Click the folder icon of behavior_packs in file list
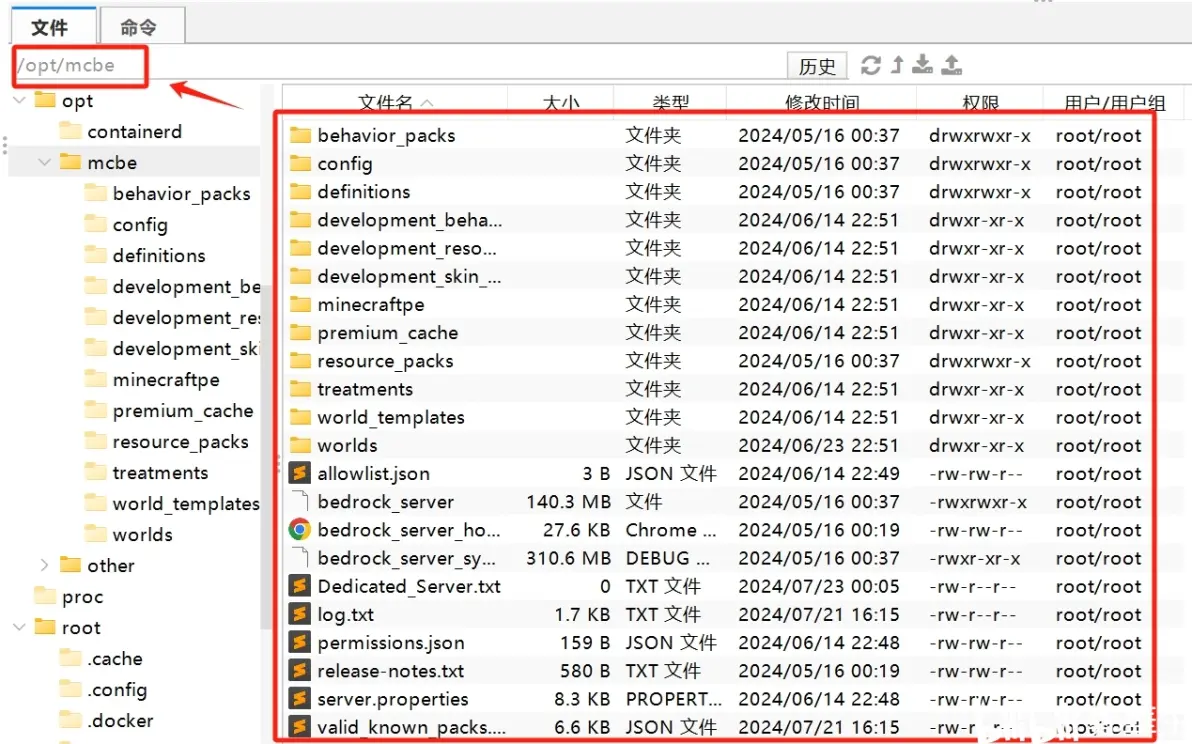The height and width of the screenshot is (744, 1192). (300, 135)
